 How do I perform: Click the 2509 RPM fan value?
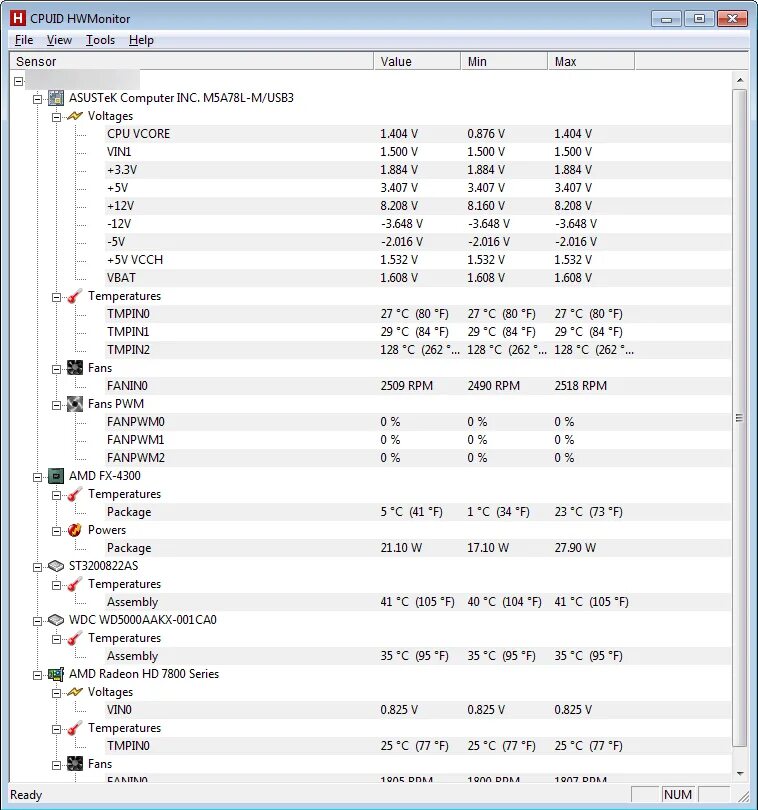pos(407,386)
